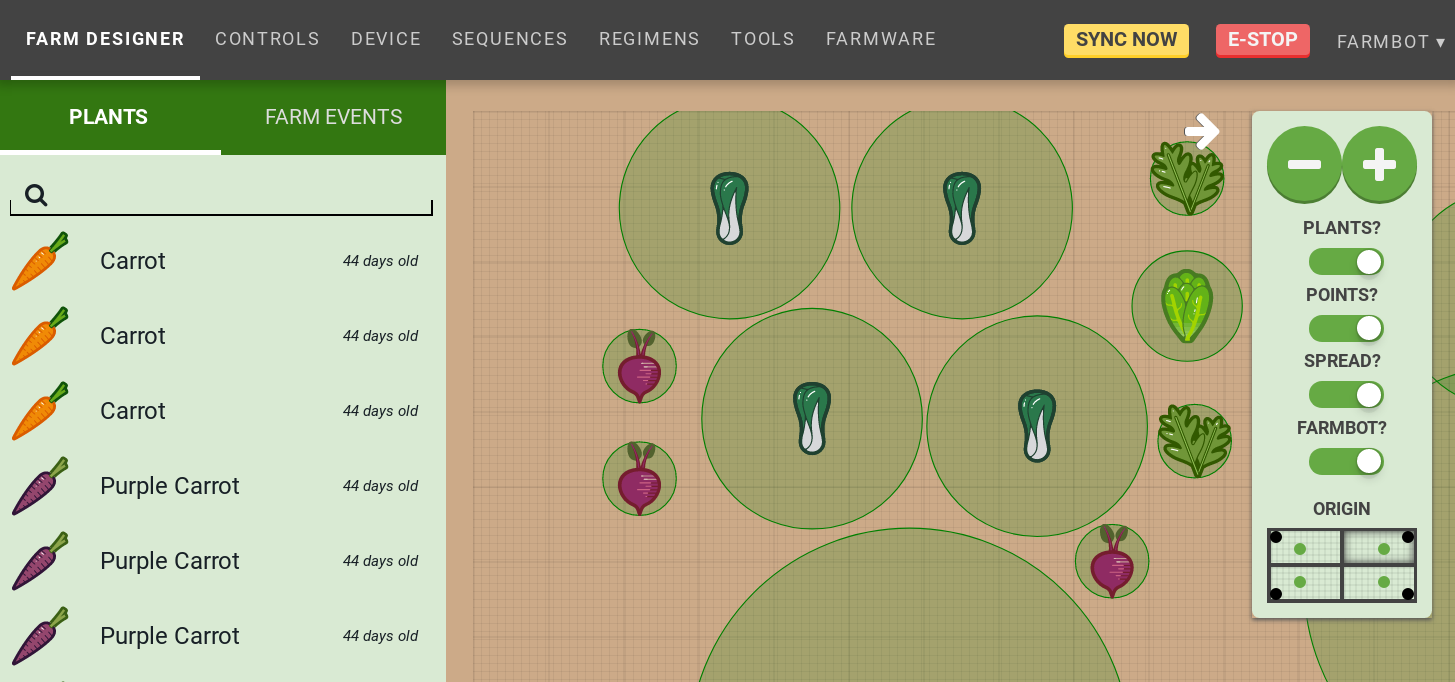Set origin to top-right quadrant
This screenshot has height=682, width=1455.
(x=1380, y=548)
